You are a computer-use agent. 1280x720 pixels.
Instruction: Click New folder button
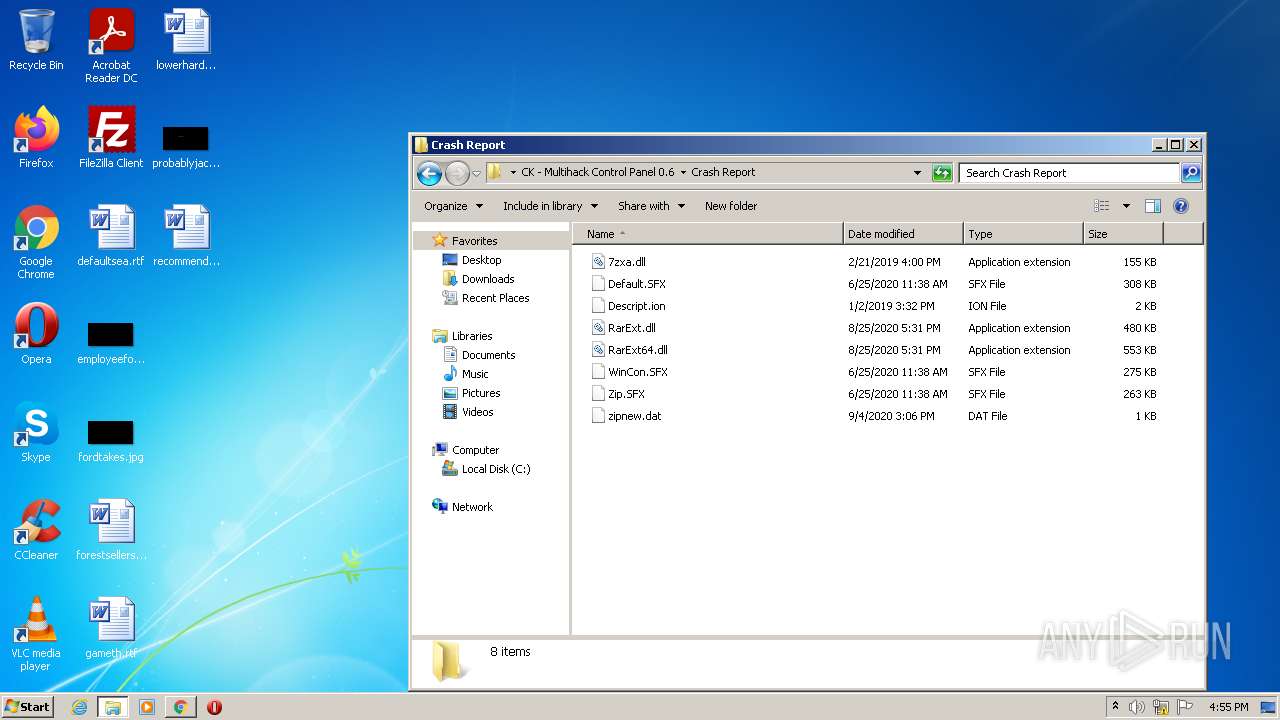pyautogui.click(x=731, y=206)
